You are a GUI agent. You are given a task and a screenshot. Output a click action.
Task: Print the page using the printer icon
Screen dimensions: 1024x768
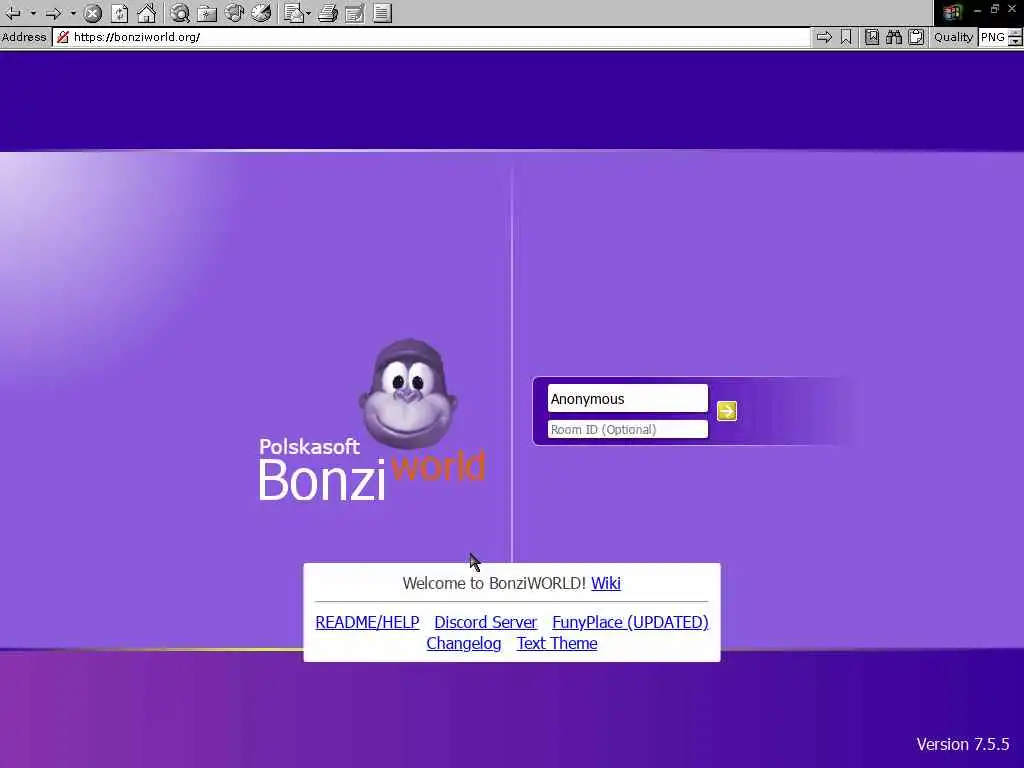point(328,12)
